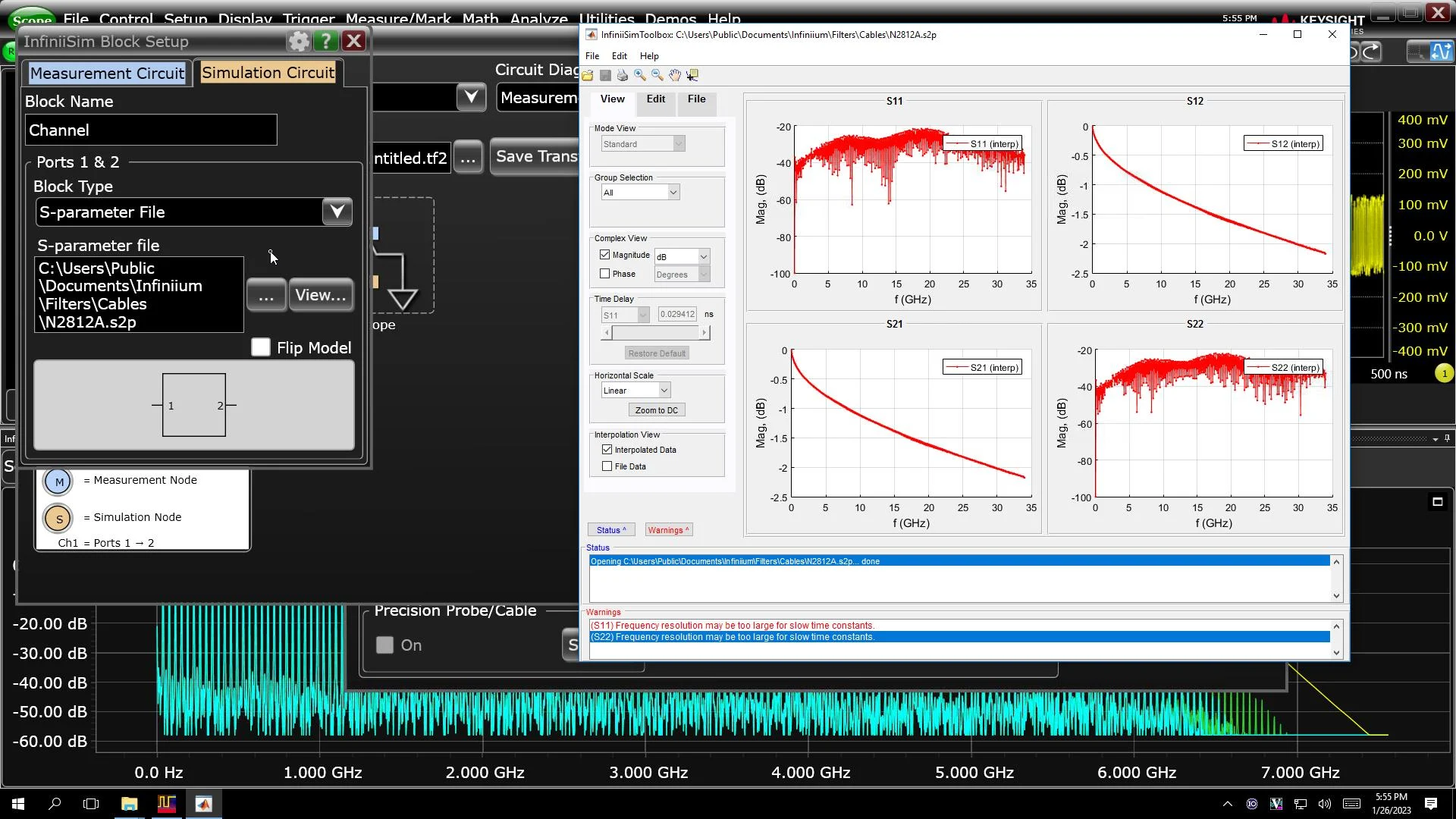Open the File tab in InfiniiSimToolbox panel

pyautogui.click(x=697, y=99)
